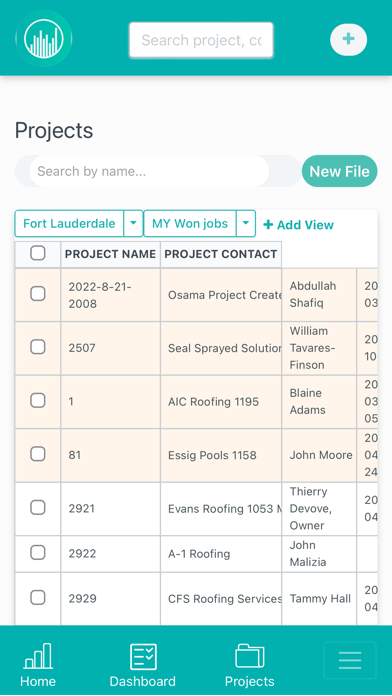
Task: Open AIC Roofing 1195 project
Action: 221,402
